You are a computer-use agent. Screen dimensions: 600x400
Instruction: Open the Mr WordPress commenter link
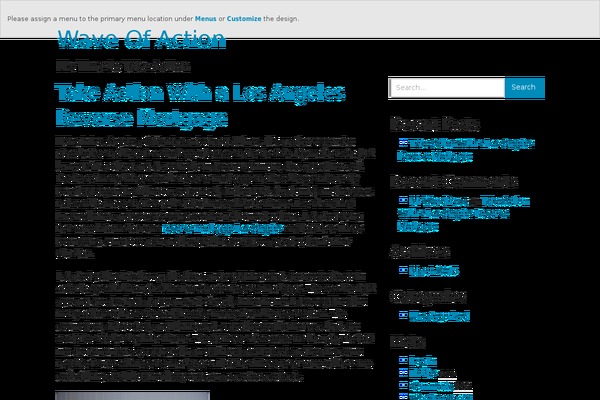click(439, 201)
